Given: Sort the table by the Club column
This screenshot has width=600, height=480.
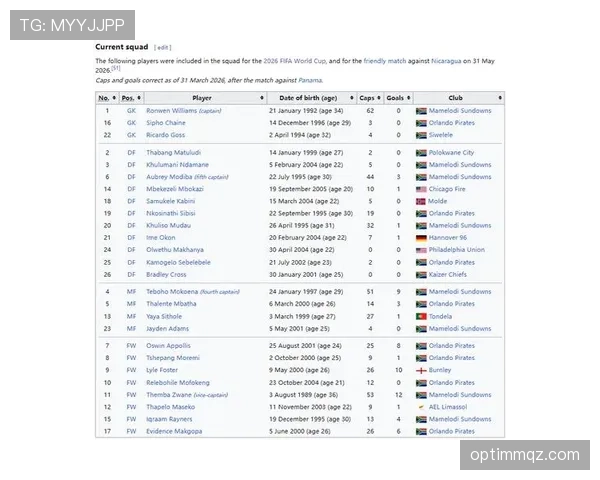Looking at the screenshot, I should (500, 98).
